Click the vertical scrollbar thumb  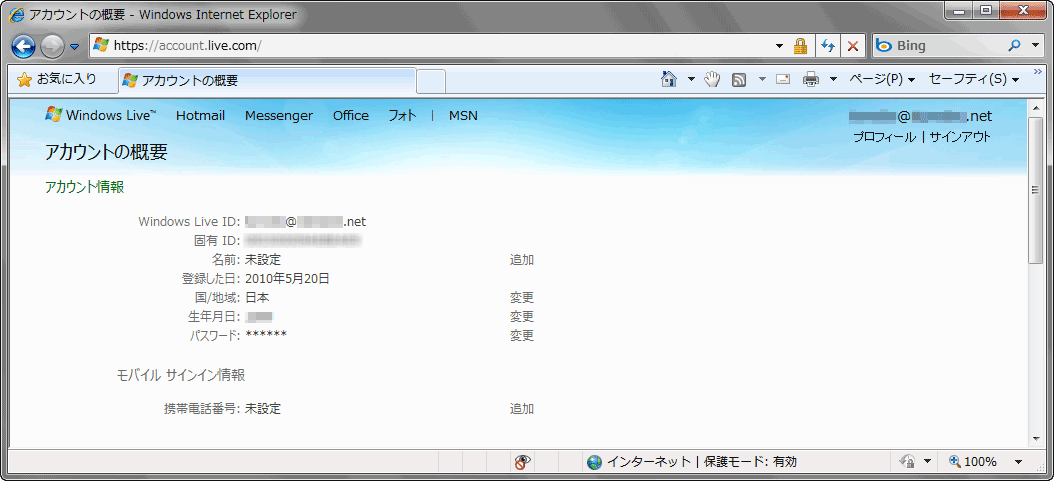pyautogui.click(x=1036, y=190)
